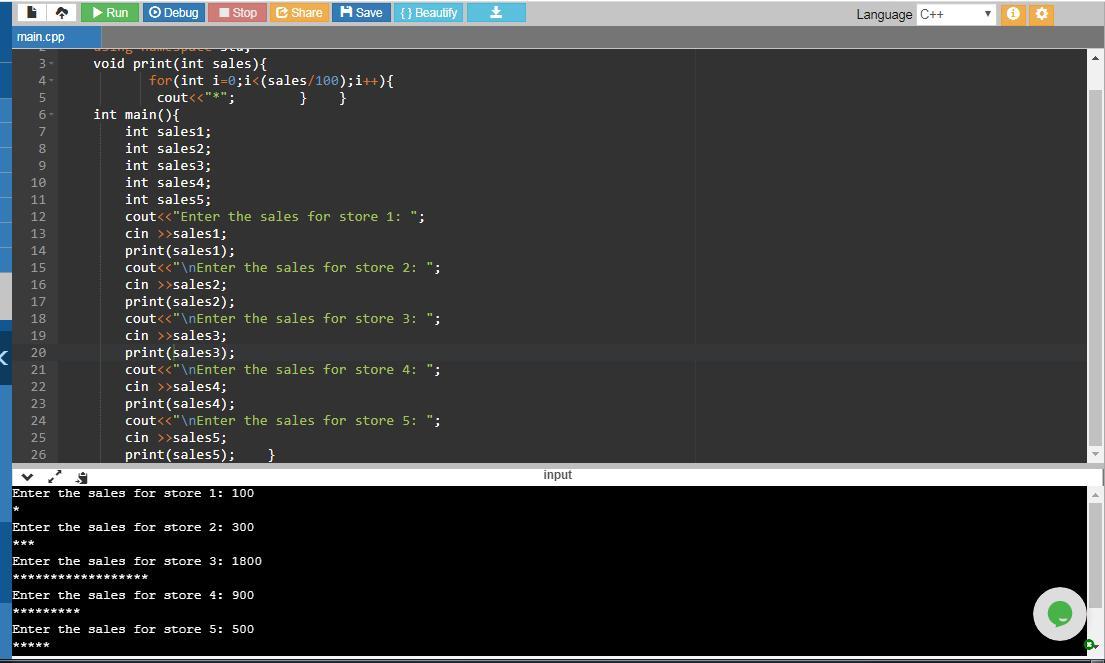This screenshot has width=1105, height=663.
Task: Click the copy console output icon
Action: (x=82, y=477)
